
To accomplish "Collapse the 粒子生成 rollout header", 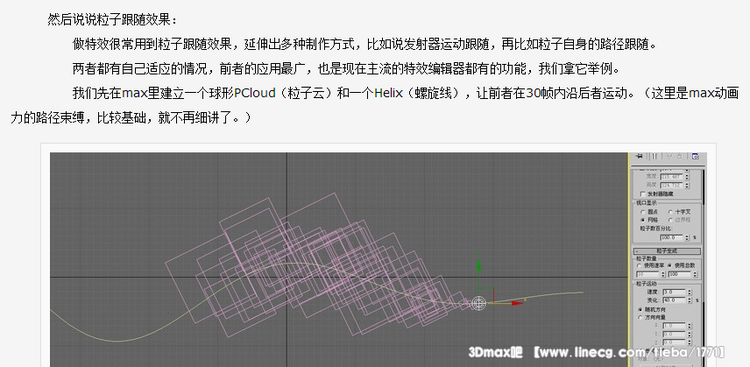I will click(667, 251).
